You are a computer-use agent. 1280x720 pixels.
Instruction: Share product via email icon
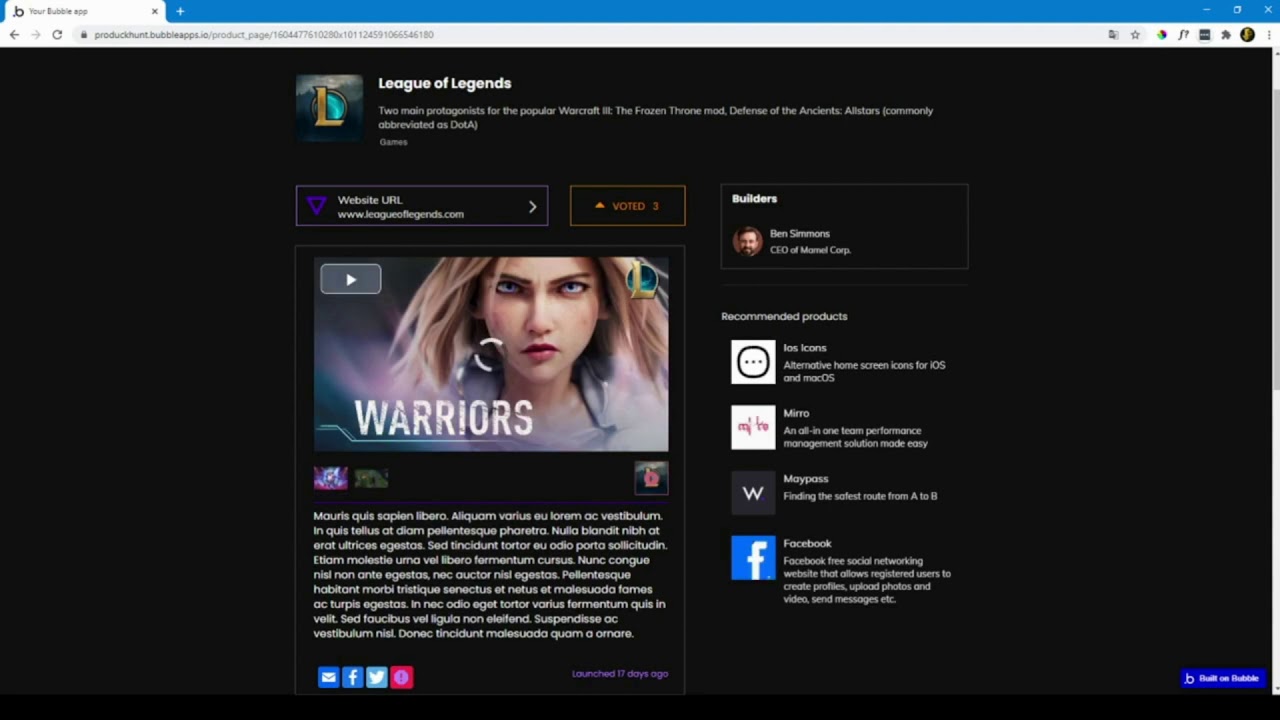pos(328,677)
